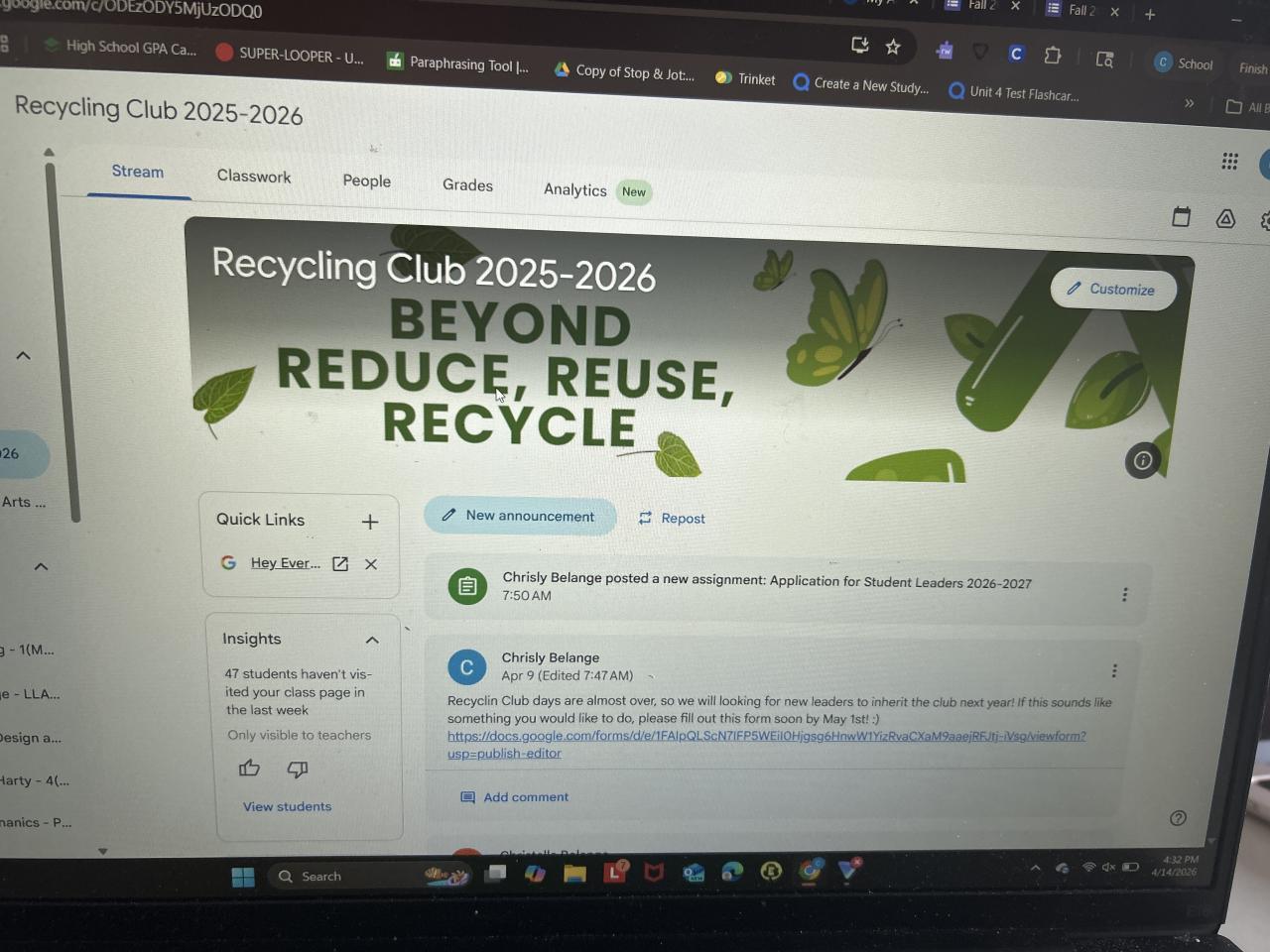The width and height of the screenshot is (1270, 952).
Task: Click the Recycling Club 2025-2026 page title
Action: [159, 110]
